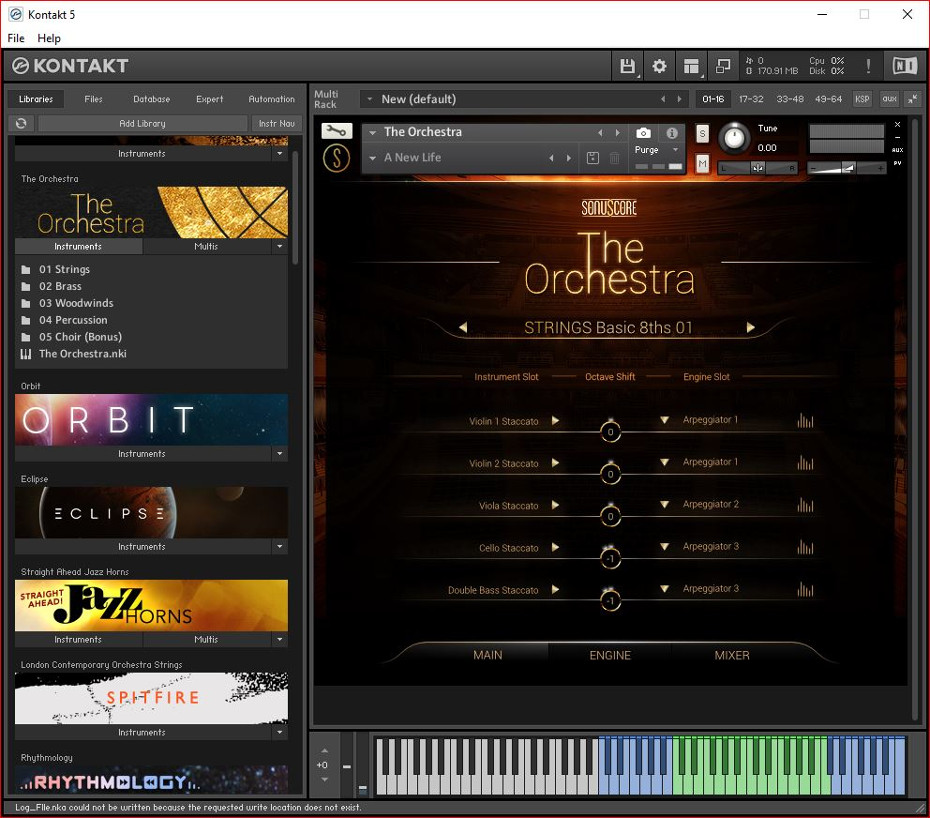Open the Help menu
The image size is (930, 818).
(x=49, y=38)
